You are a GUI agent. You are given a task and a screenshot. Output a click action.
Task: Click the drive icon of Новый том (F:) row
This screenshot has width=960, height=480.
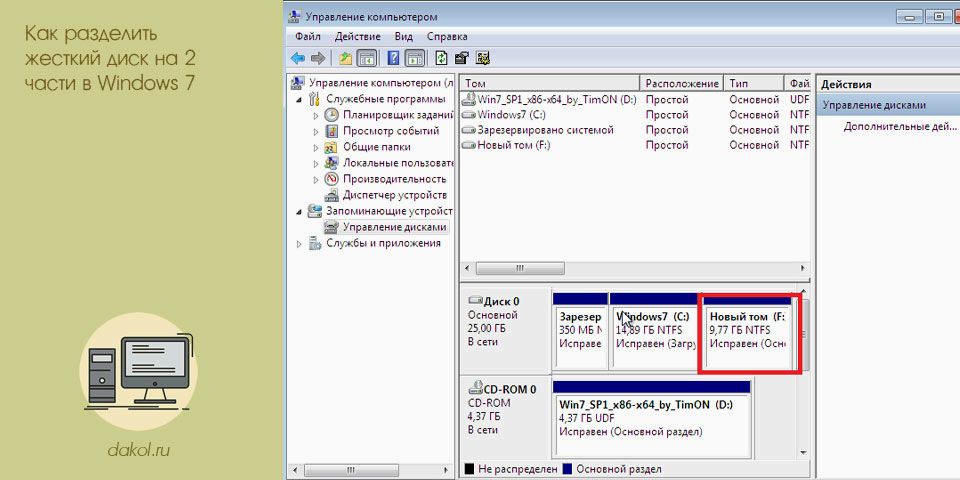[x=468, y=145]
